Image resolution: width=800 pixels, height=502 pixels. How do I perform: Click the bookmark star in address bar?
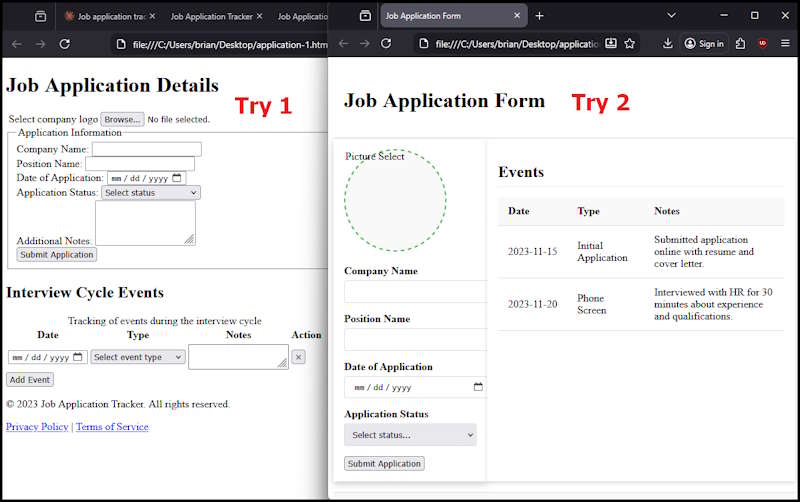(x=630, y=44)
